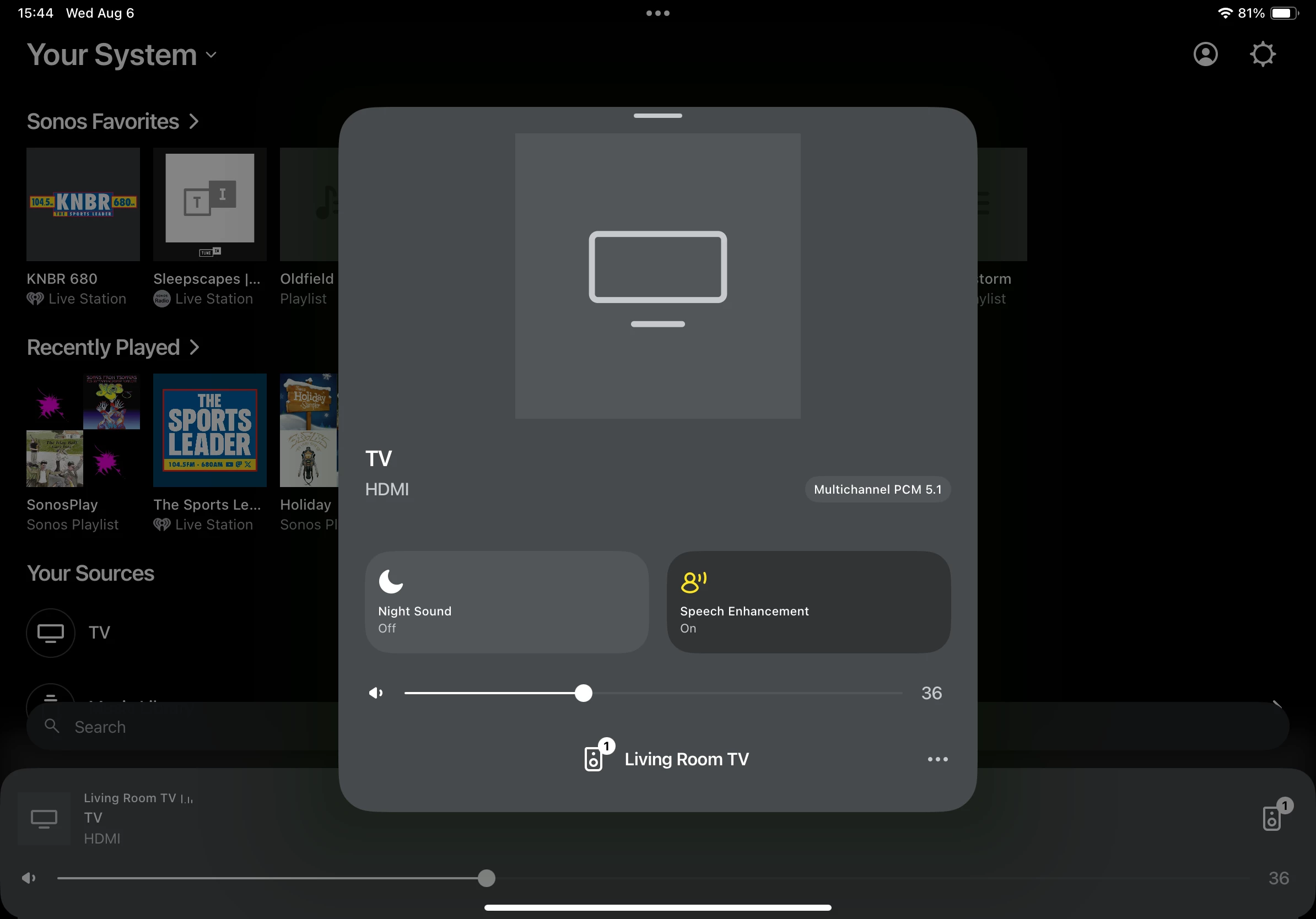
Task: Turn off Speech Enhancement
Action: point(809,602)
